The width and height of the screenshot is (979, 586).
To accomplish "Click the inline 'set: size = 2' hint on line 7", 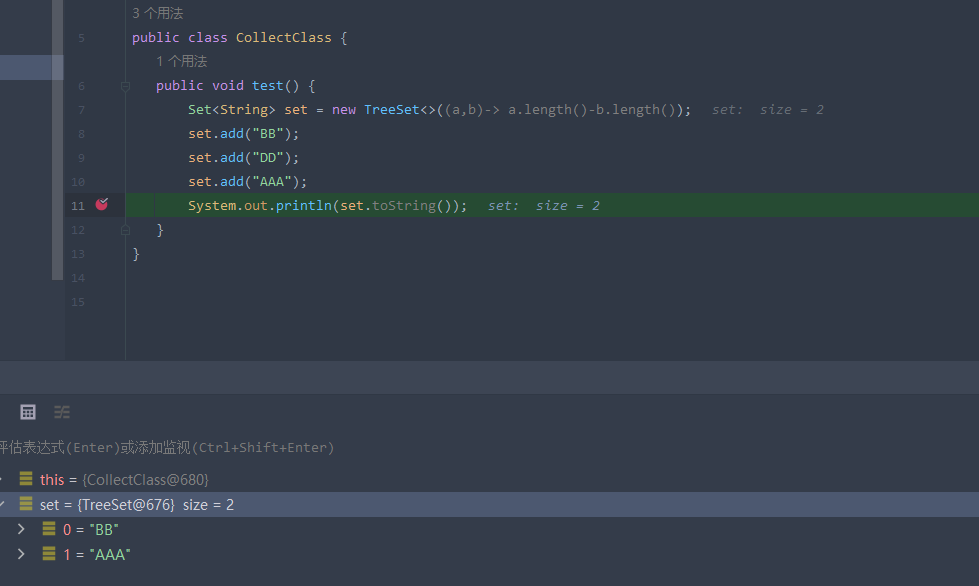I will click(767, 110).
